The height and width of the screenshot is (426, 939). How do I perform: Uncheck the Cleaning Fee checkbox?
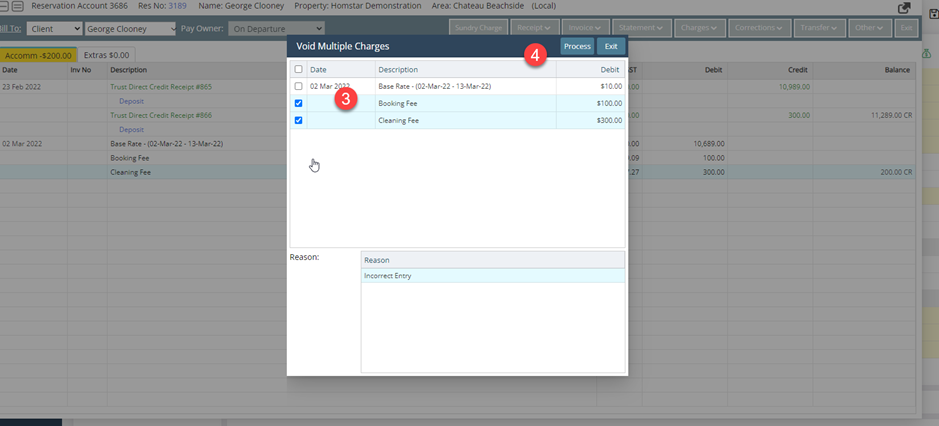(298, 120)
